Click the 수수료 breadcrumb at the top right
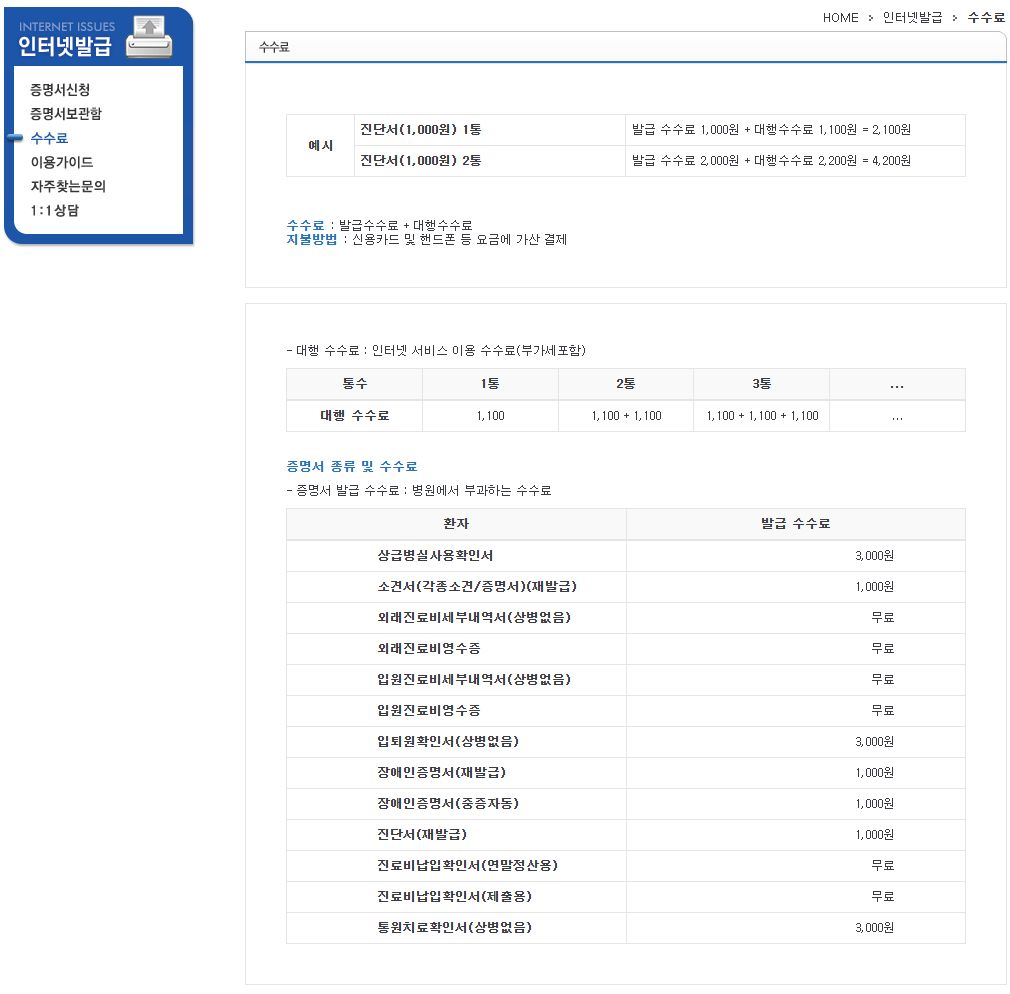 pos(986,17)
